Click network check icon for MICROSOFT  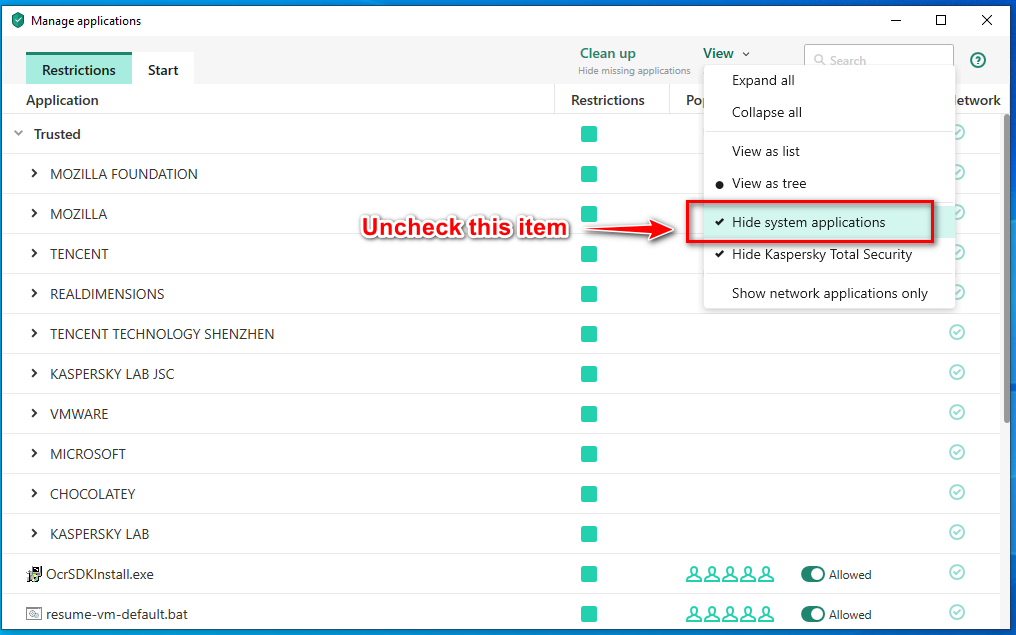pyautogui.click(x=956, y=452)
